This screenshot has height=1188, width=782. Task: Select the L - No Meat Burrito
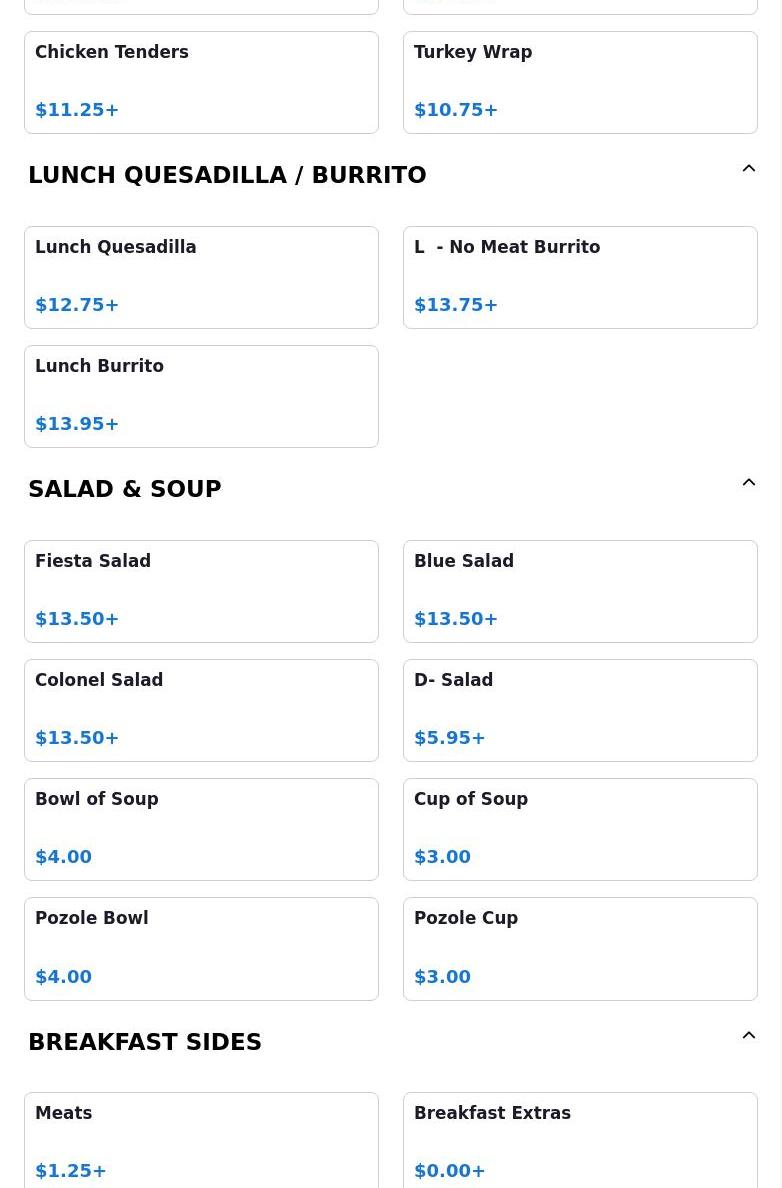580,277
